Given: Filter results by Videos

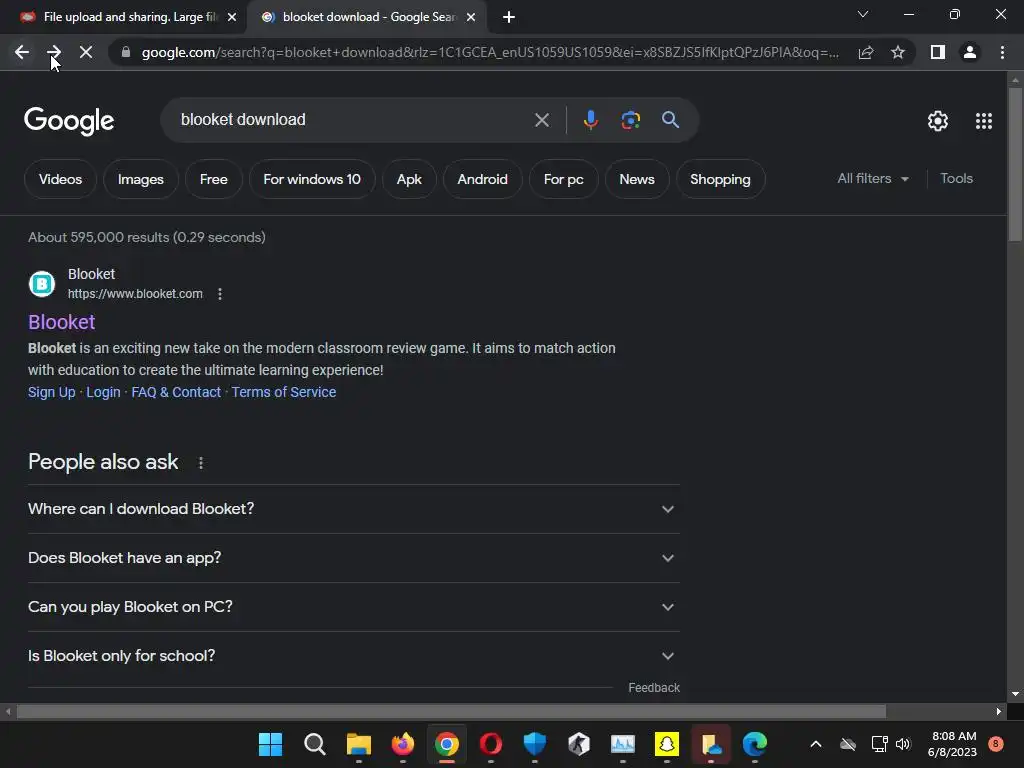Looking at the screenshot, I should click(60, 179).
